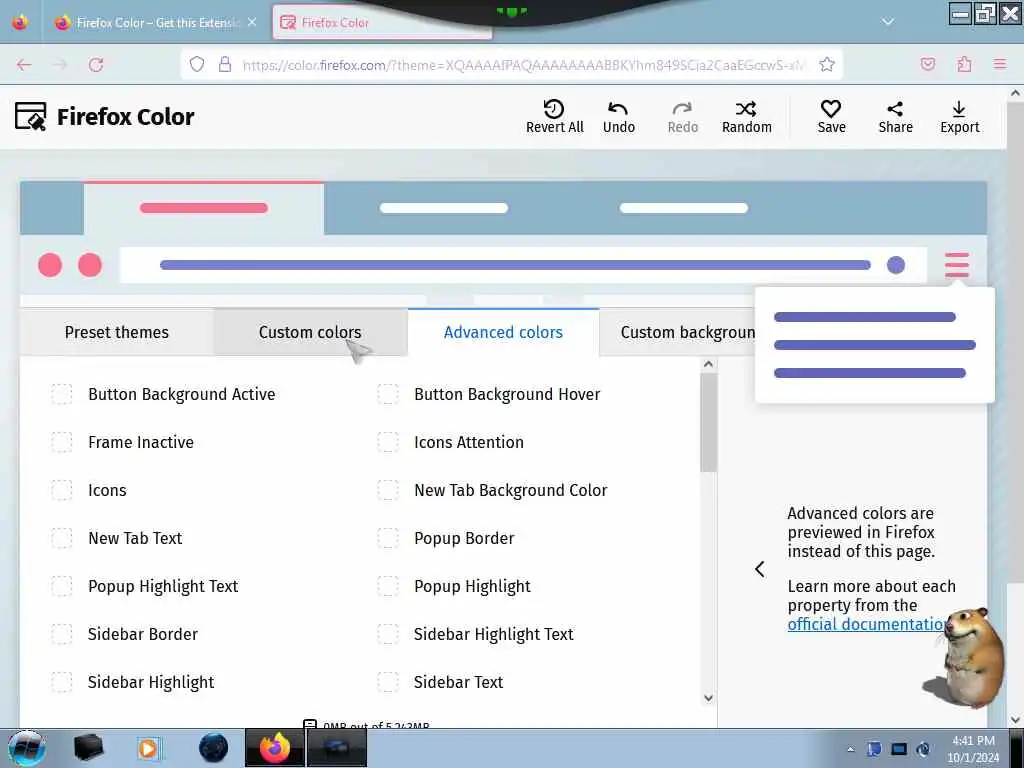The image size is (1024, 768).
Task: Close the 'Get this Extension' tab
Action: 252,22
